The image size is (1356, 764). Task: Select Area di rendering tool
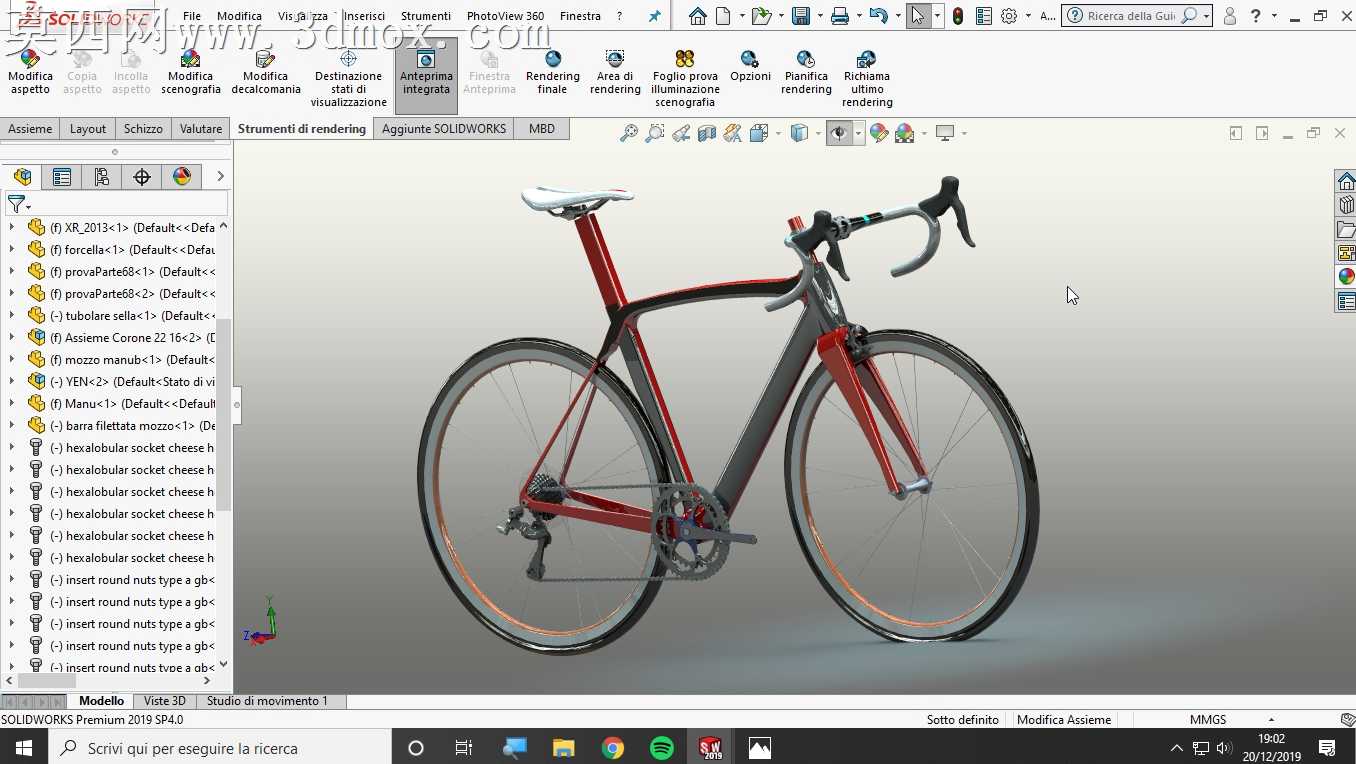(x=615, y=72)
